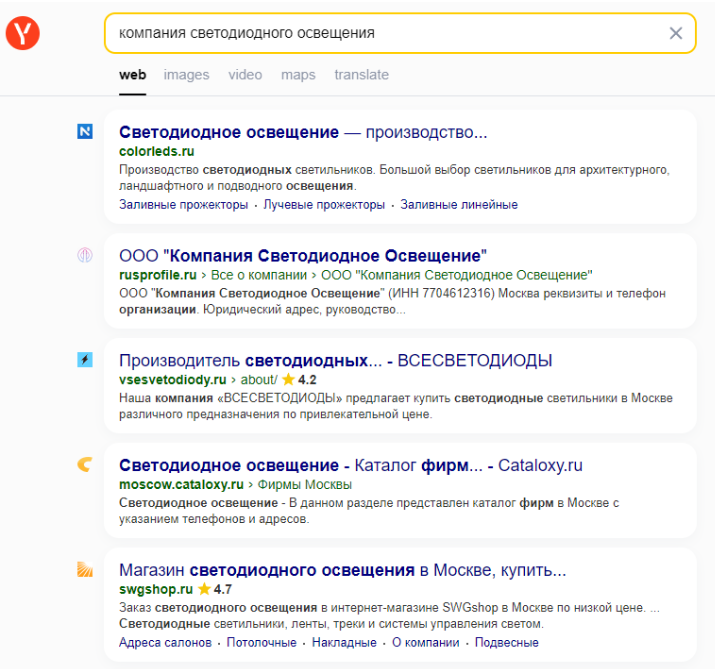Open result 'ООО "Компания Светодиодное Освещение"' title
The width and height of the screenshot is (715, 669).
point(303,256)
